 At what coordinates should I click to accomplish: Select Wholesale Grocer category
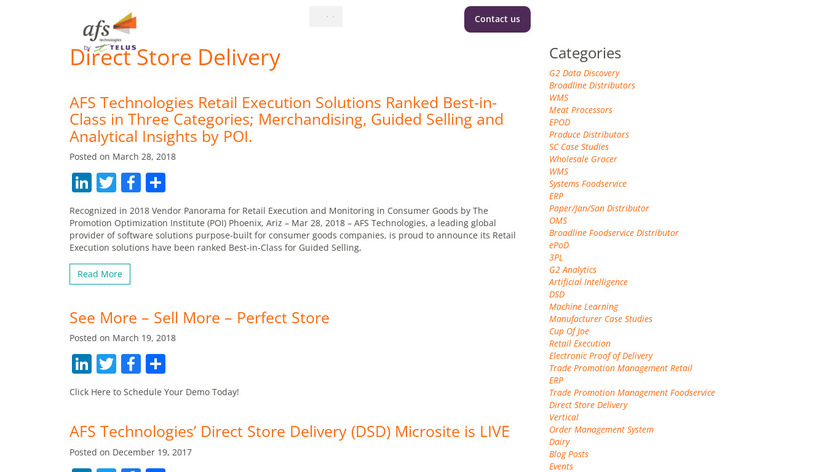point(583,159)
